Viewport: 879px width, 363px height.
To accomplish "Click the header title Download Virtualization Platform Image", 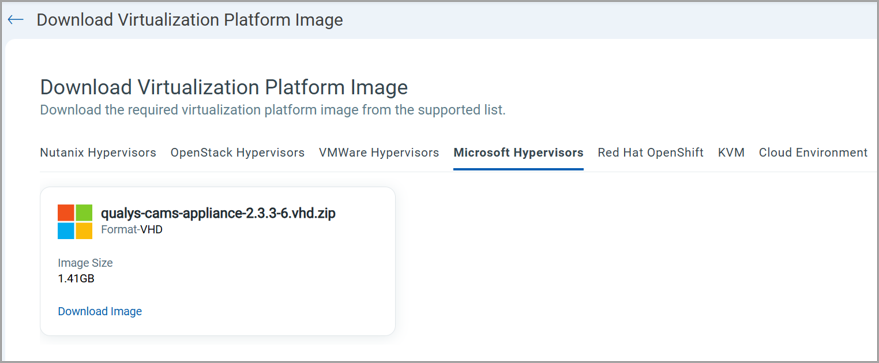I will point(189,20).
